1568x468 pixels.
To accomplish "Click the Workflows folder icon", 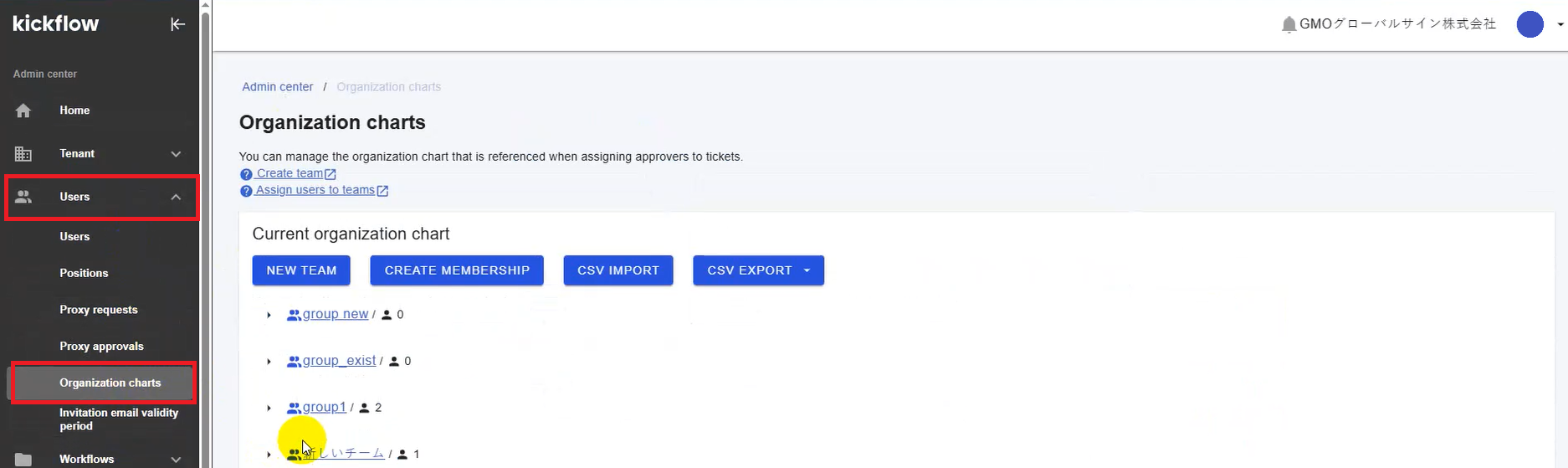I will (x=23, y=459).
